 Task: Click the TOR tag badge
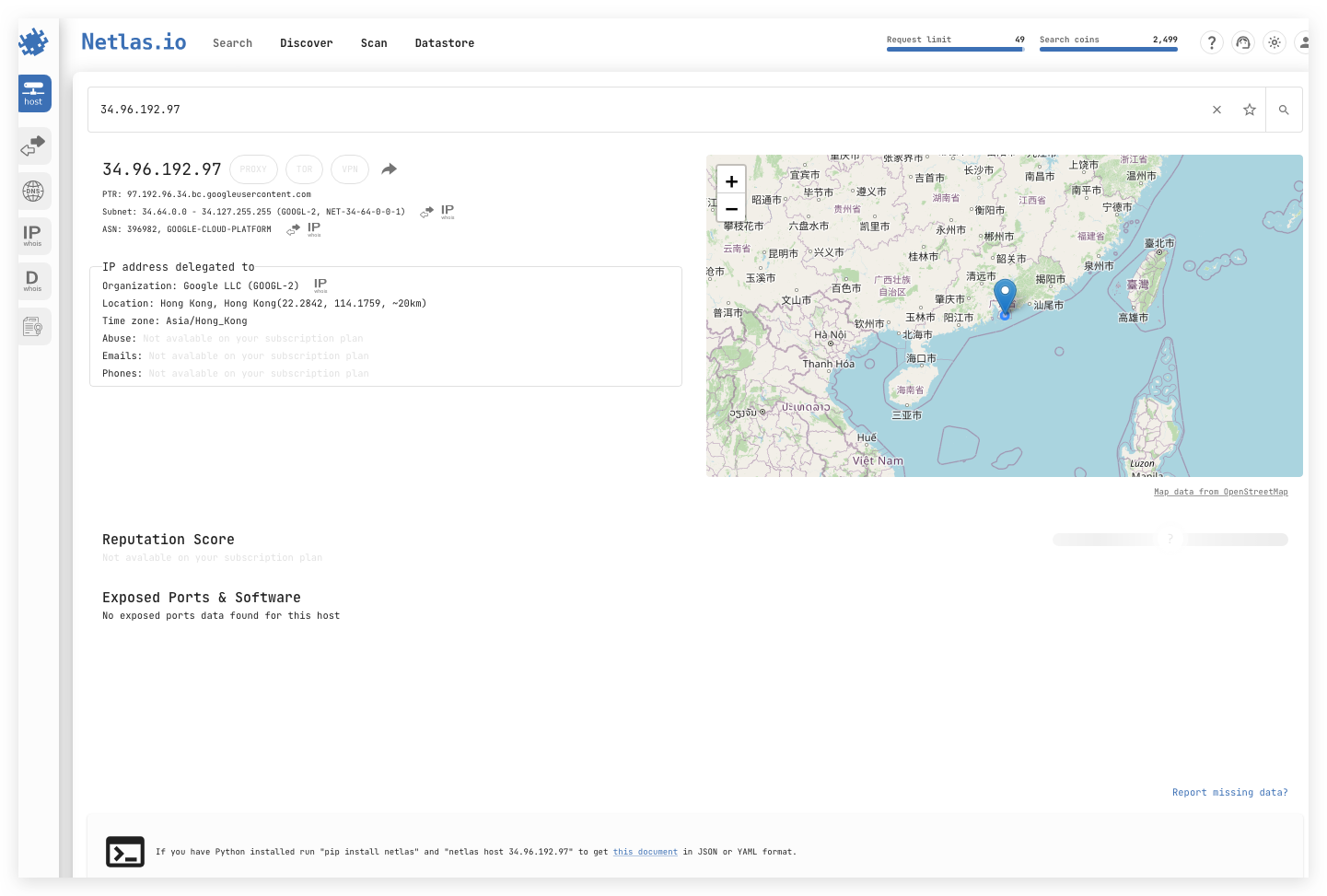click(x=305, y=169)
